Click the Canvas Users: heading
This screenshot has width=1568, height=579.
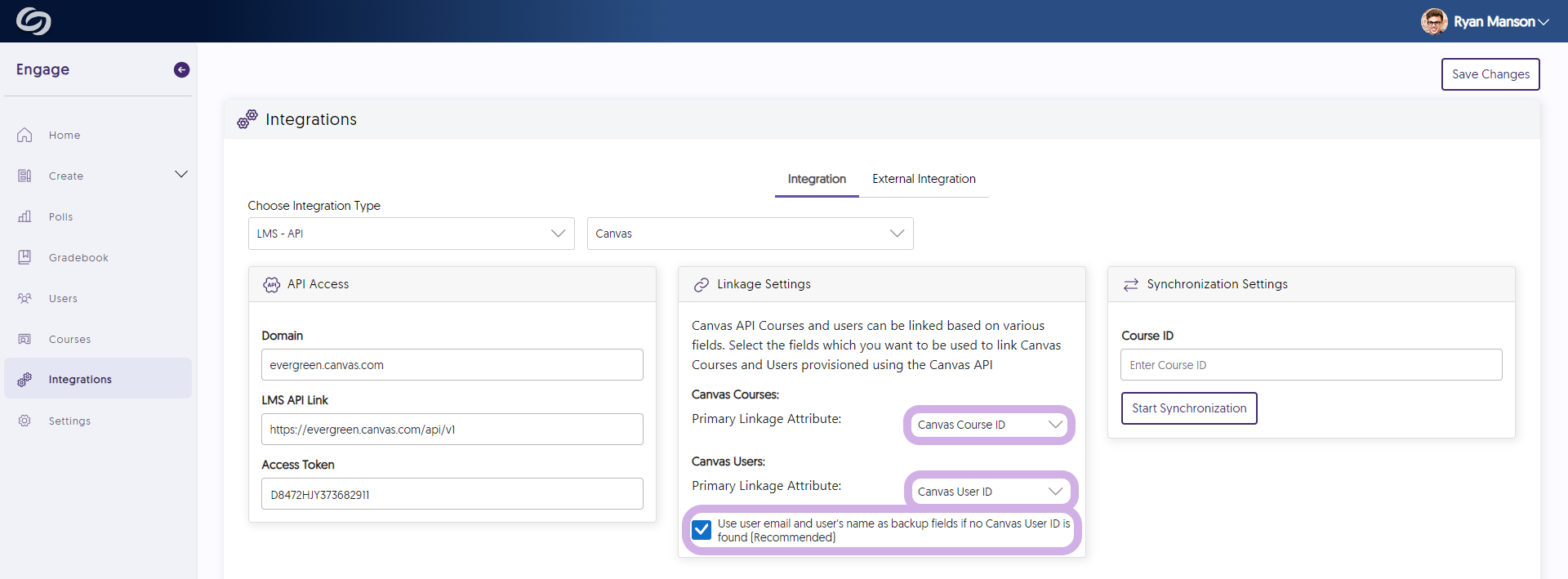coord(728,461)
